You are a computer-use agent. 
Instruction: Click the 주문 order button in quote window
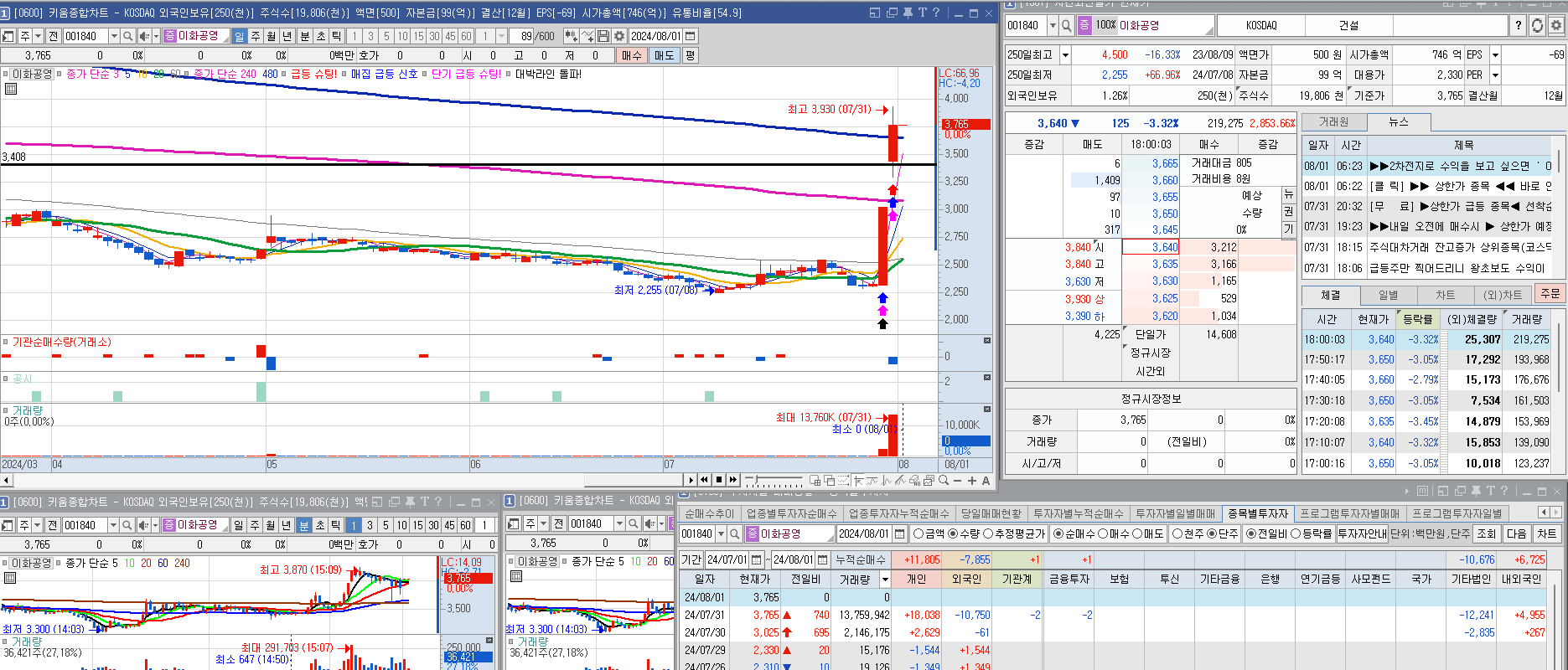(1550, 294)
